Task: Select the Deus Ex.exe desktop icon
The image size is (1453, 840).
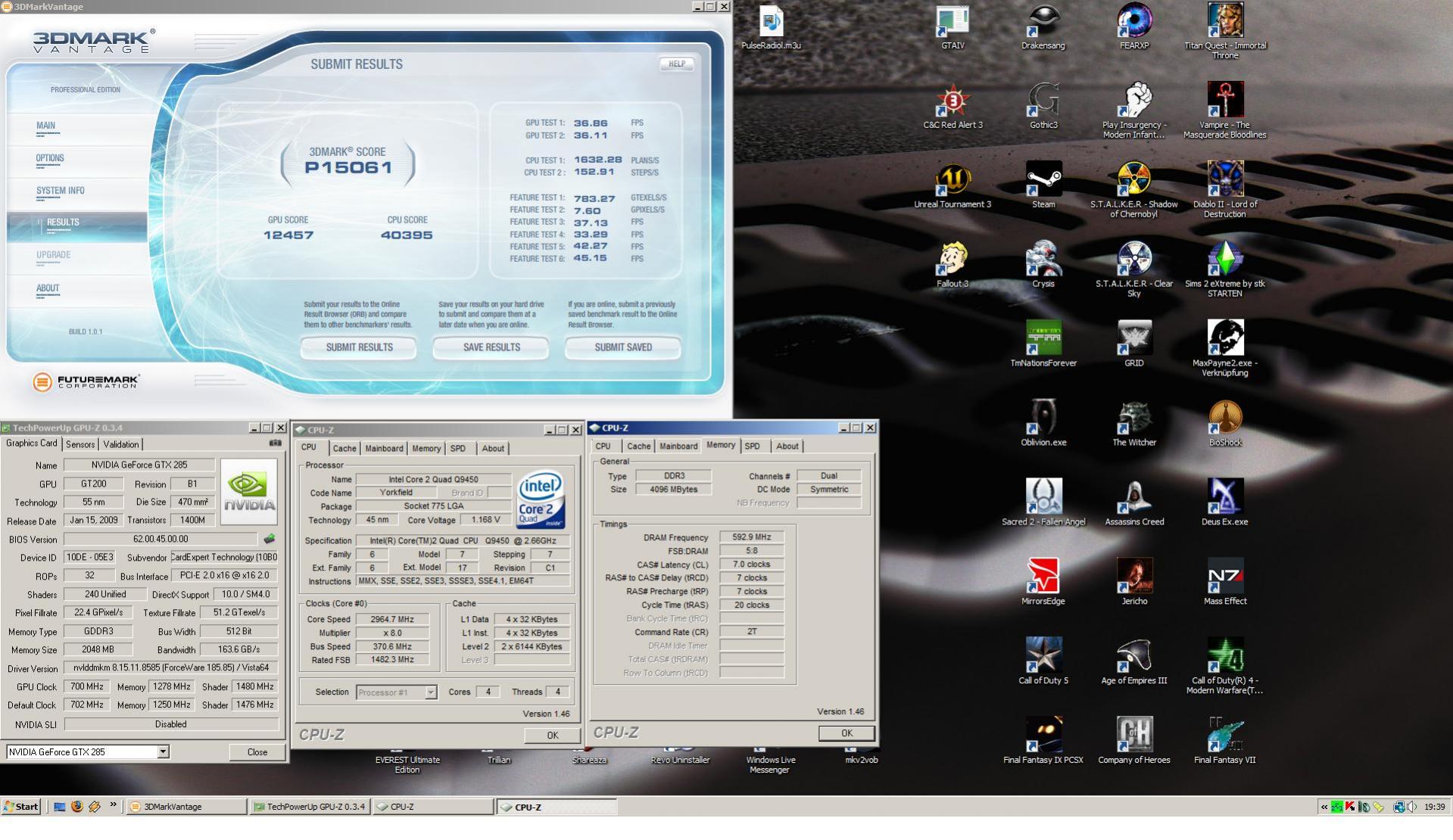Action: coord(1224,503)
